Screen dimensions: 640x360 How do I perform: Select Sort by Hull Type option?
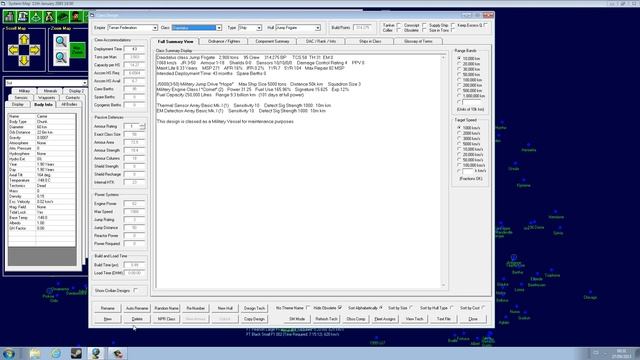point(451,308)
